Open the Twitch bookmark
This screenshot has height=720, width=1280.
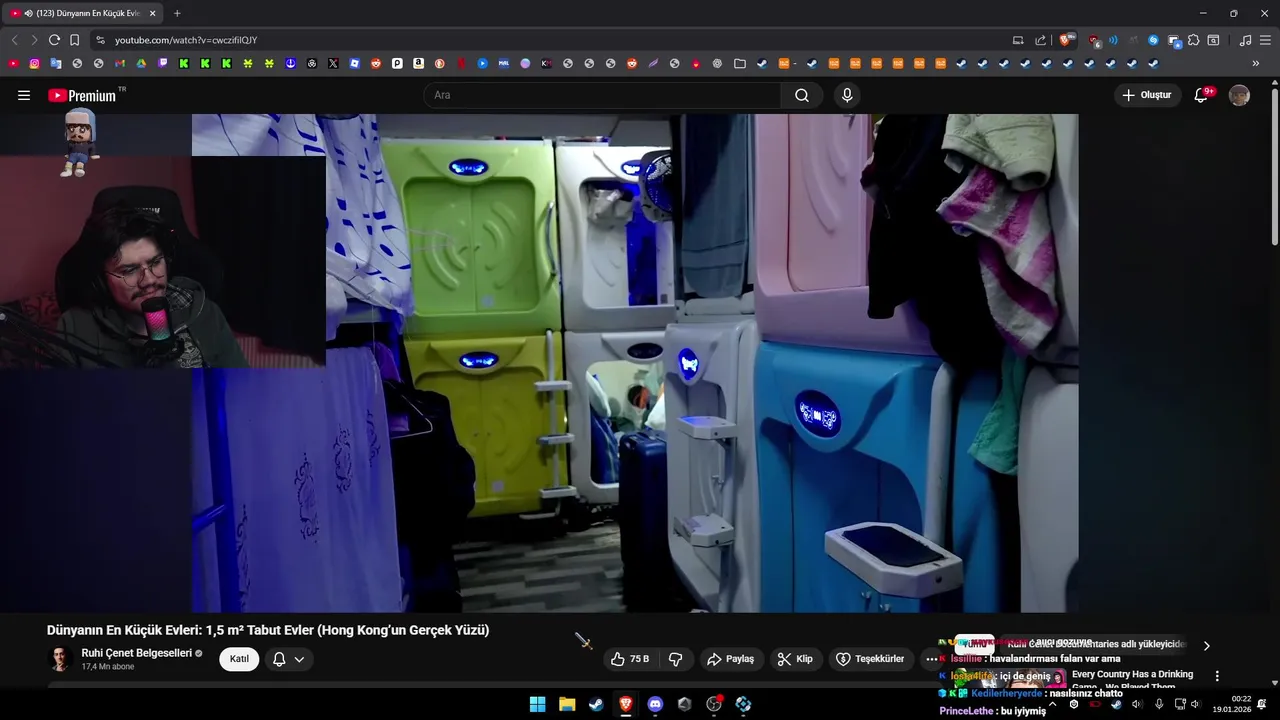pos(162,63)
